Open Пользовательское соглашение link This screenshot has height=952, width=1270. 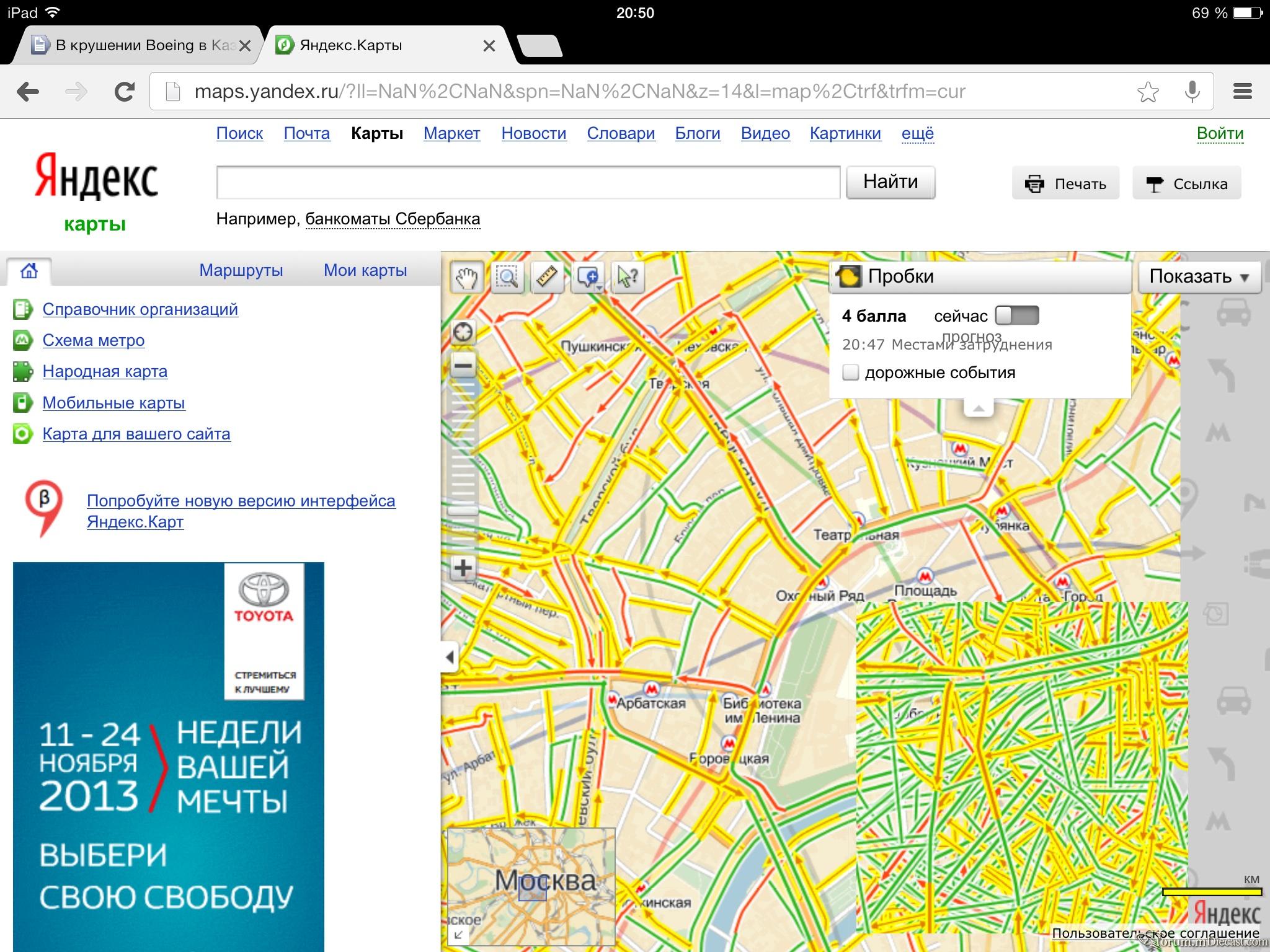tap(1156, 933)
